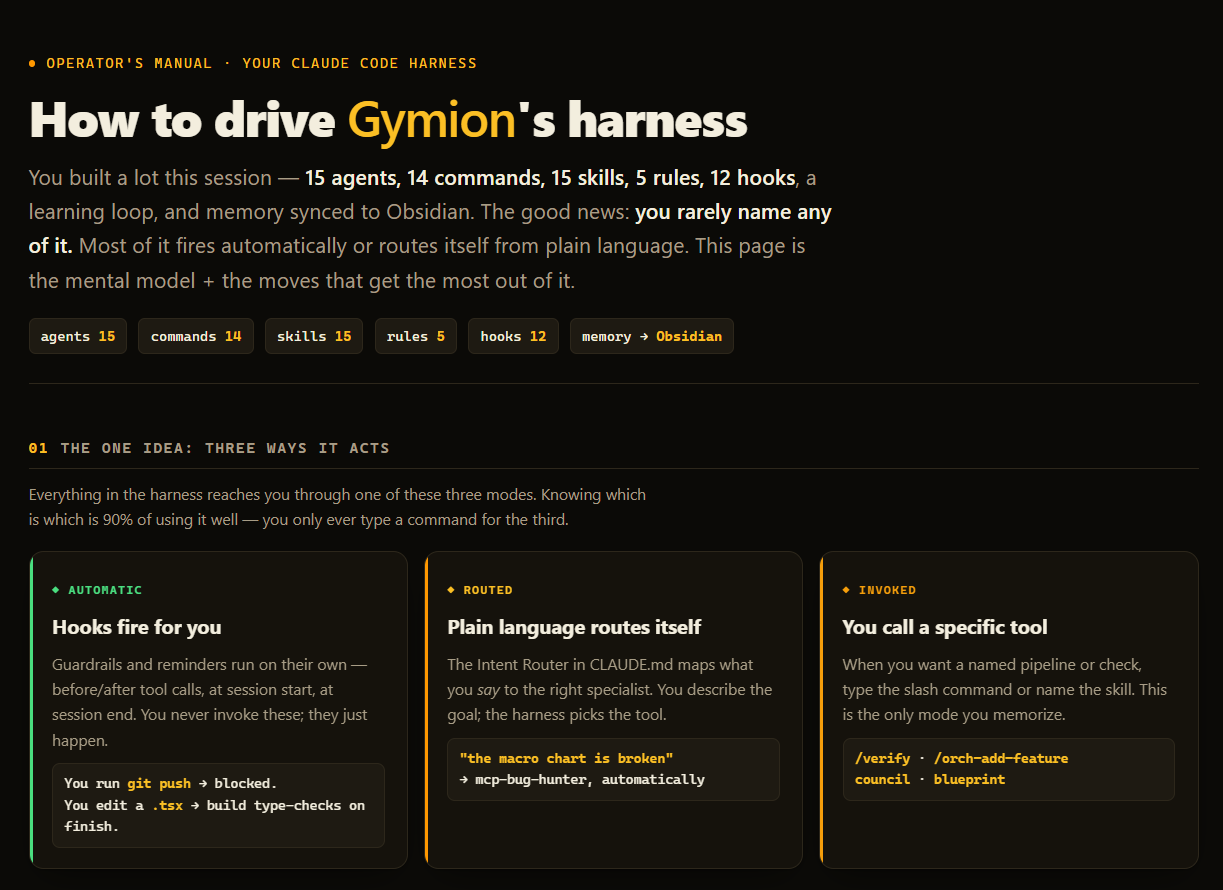Click the '/verify' command text
1223x890 pixels.
[x=882, y=758]
